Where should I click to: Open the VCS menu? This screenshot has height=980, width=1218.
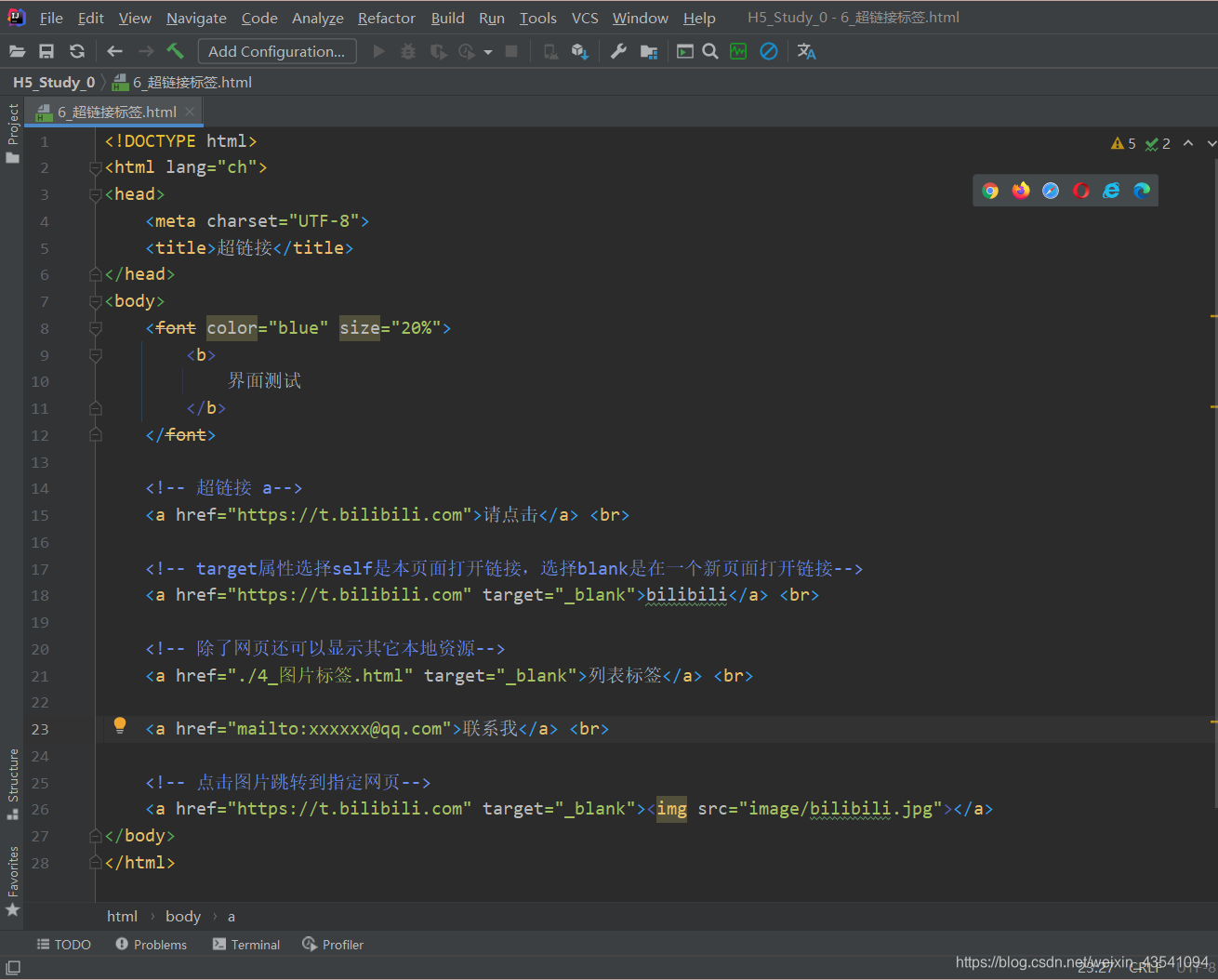[x=585, y=18]
